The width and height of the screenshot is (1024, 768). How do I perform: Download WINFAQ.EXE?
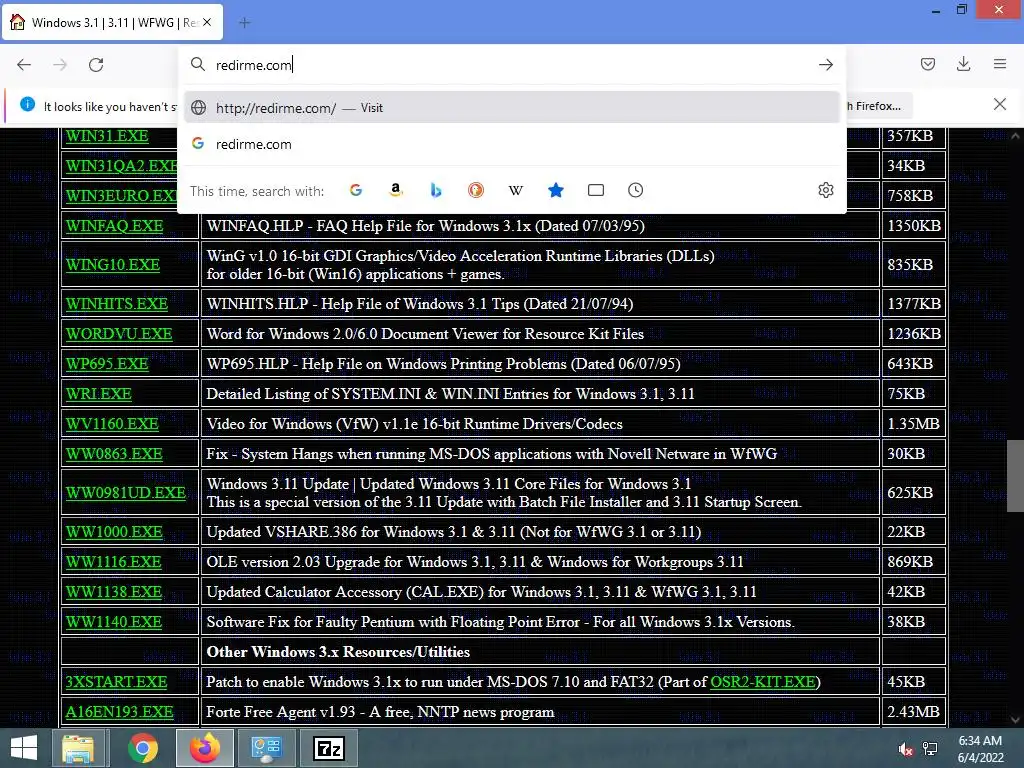click(114, 226)
